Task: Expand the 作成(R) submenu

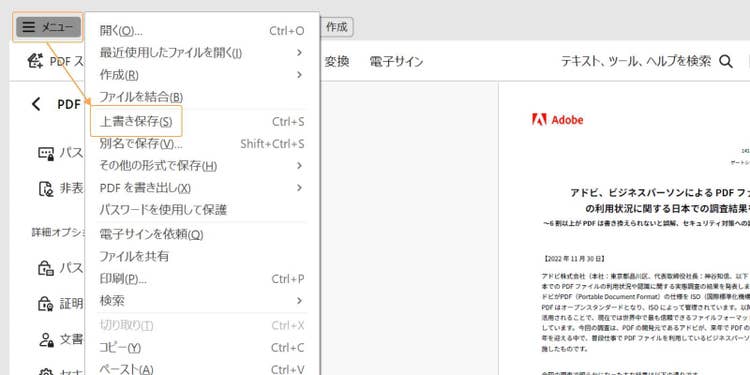Action: (201, 75)
